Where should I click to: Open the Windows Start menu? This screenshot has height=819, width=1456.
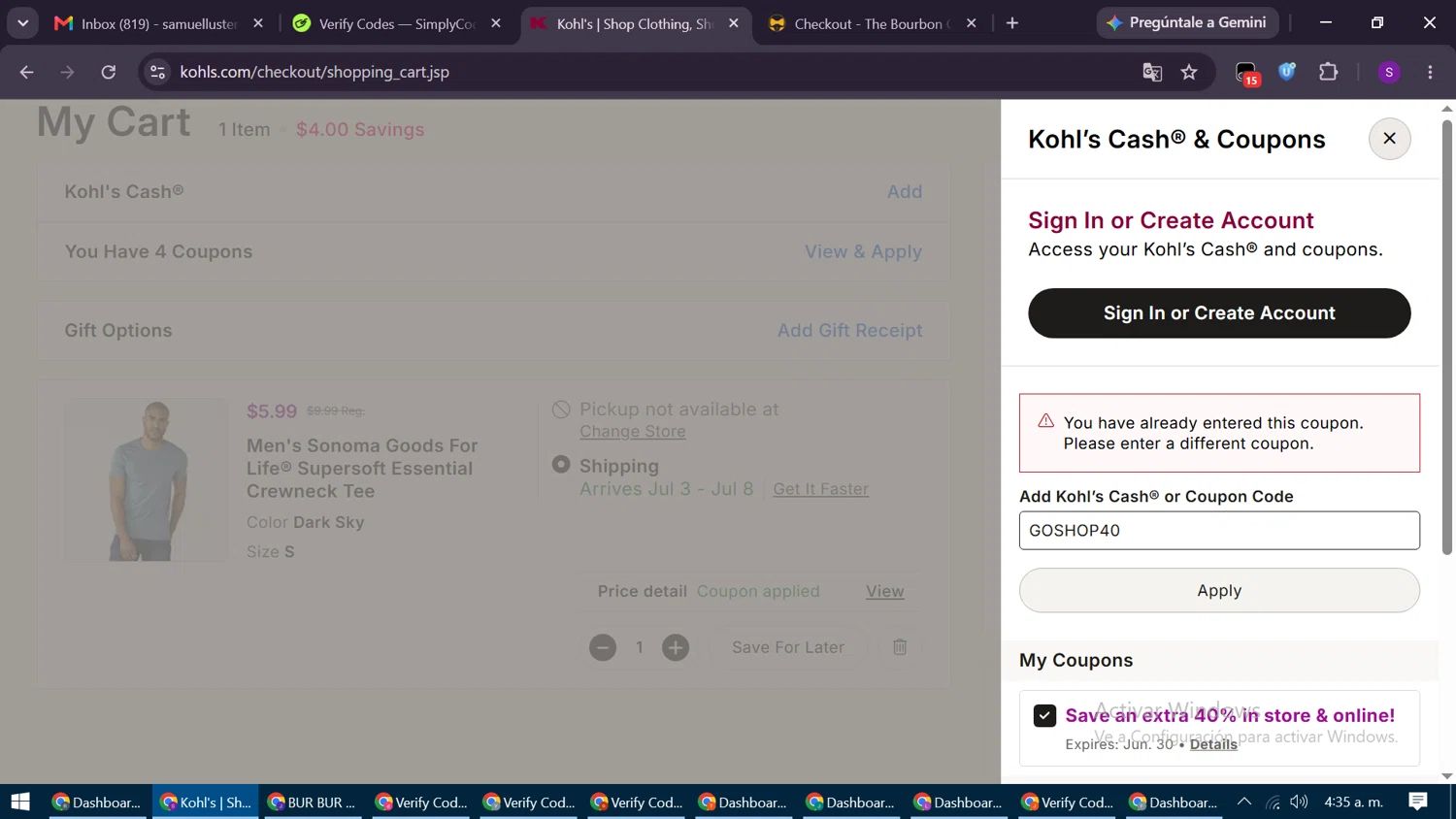point(20,802)
